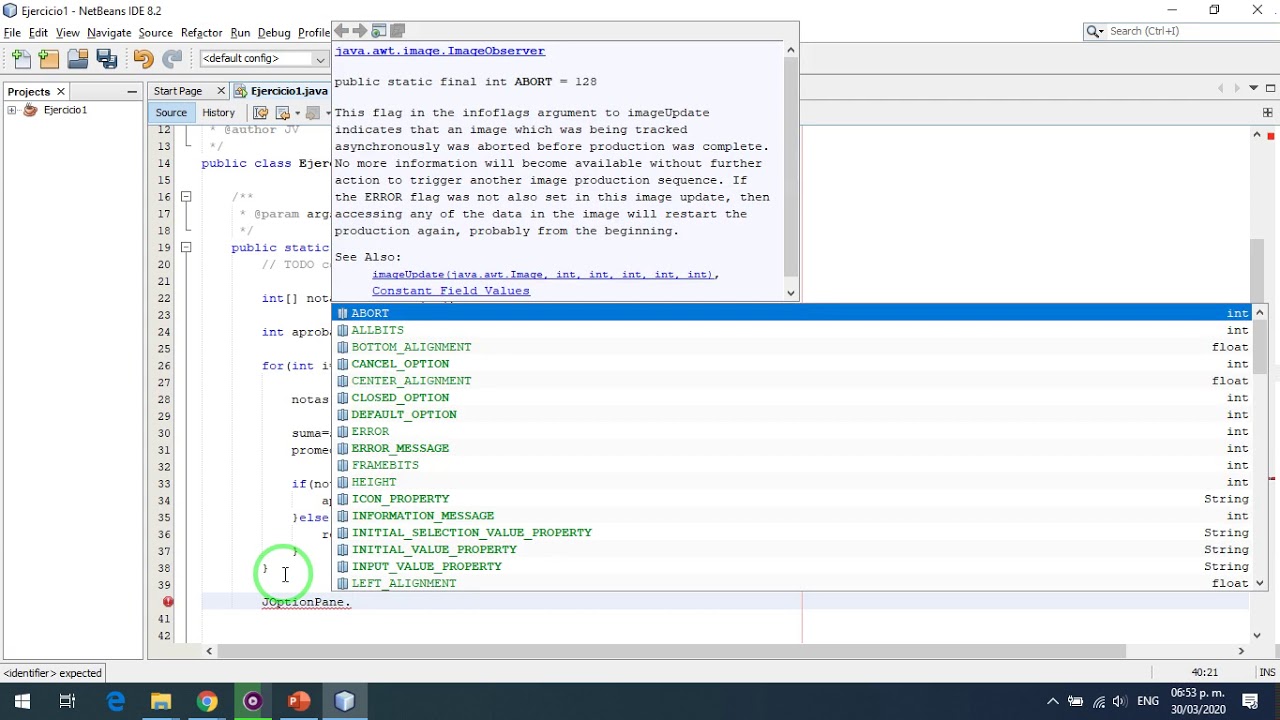Go back in the Javadoc popup
The width and height of the screenshot is (1280, 720).
click(x=341, y=31)
